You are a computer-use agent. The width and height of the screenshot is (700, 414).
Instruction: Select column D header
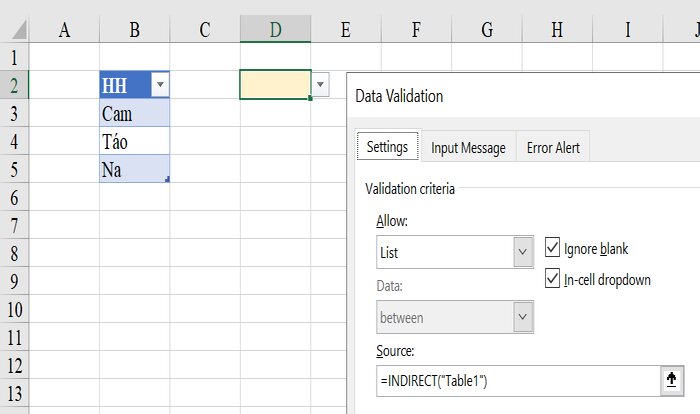pyautogui.click(x=275, y=29)
